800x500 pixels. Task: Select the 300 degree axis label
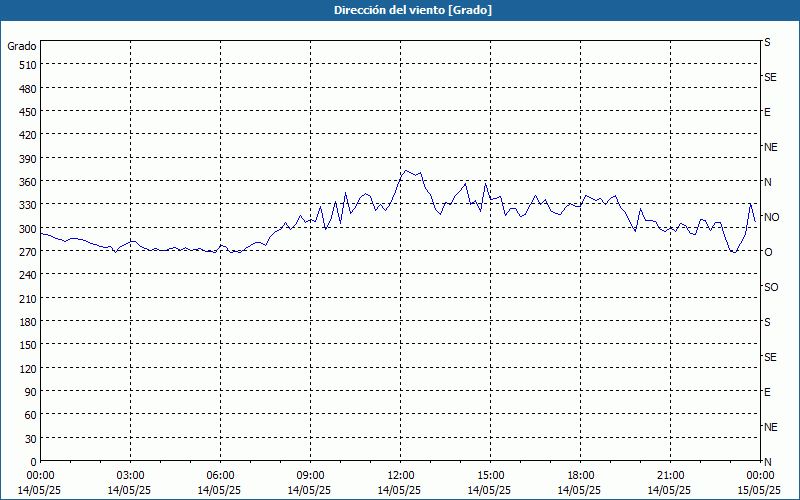click(28, 229)
